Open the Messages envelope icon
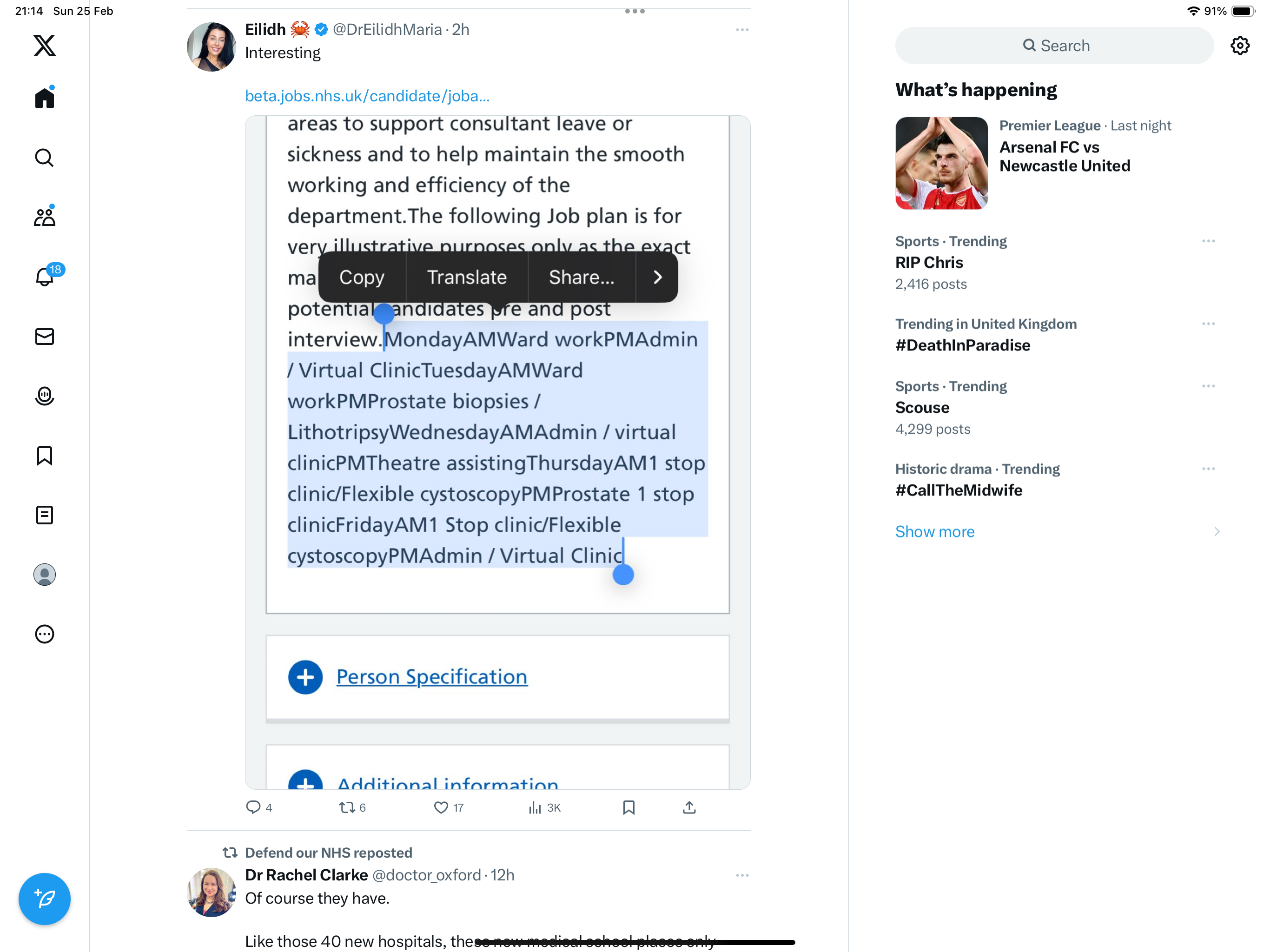 point(44,337)
